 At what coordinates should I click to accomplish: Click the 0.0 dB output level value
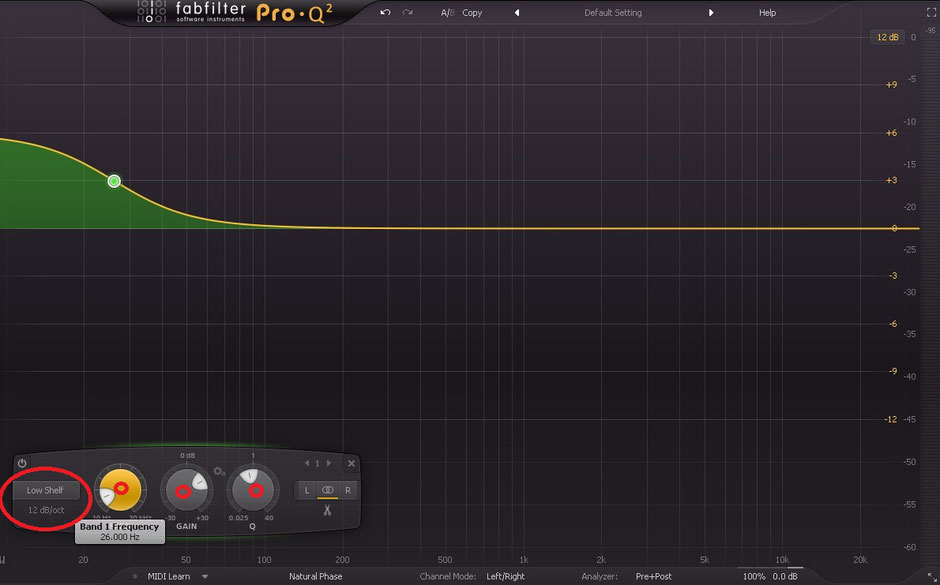[785, 577]
